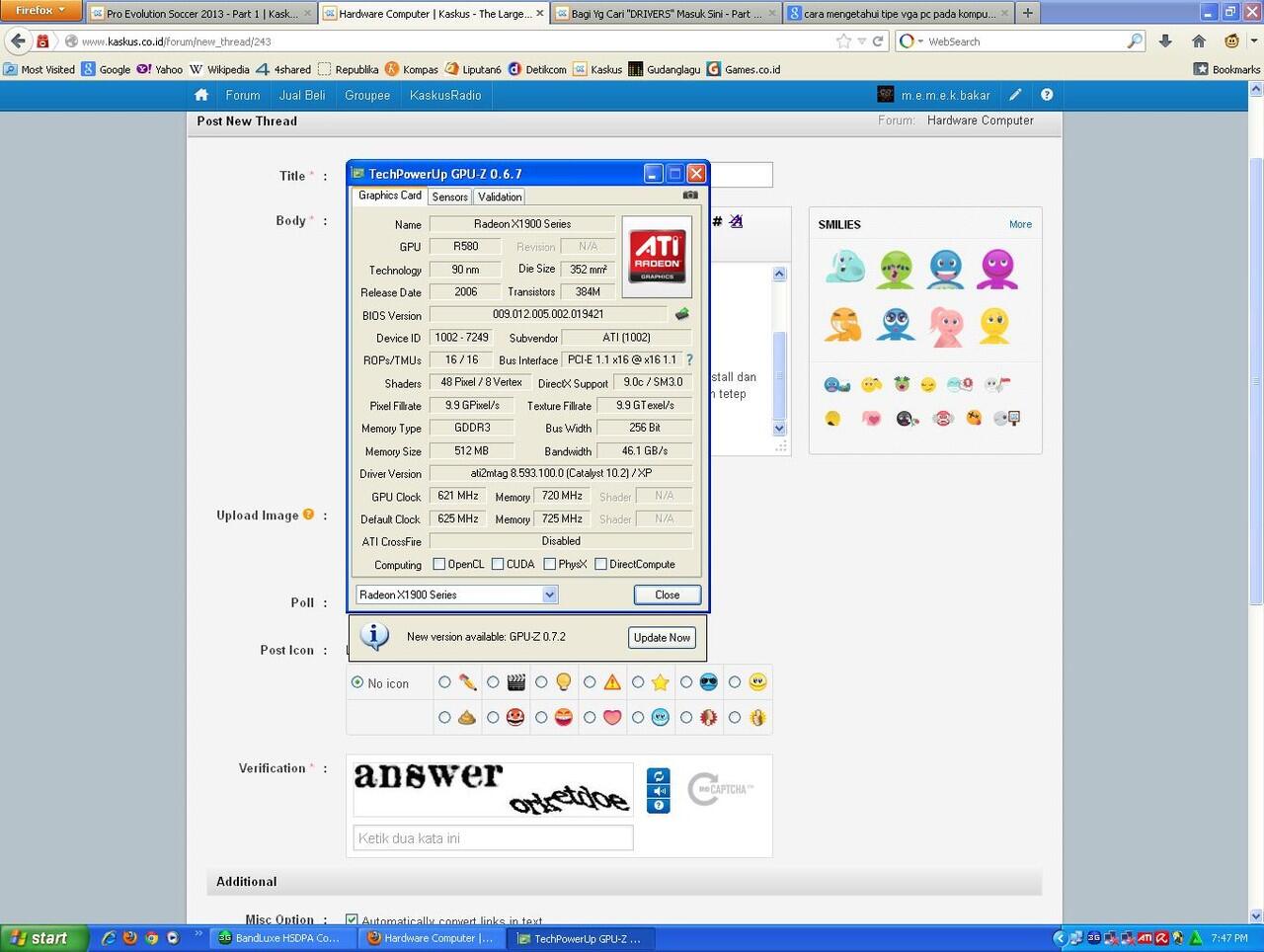Viewport: 1264px width, 952px height.
Task: Choose the star post icon radio
Action: tap(638, 682)
